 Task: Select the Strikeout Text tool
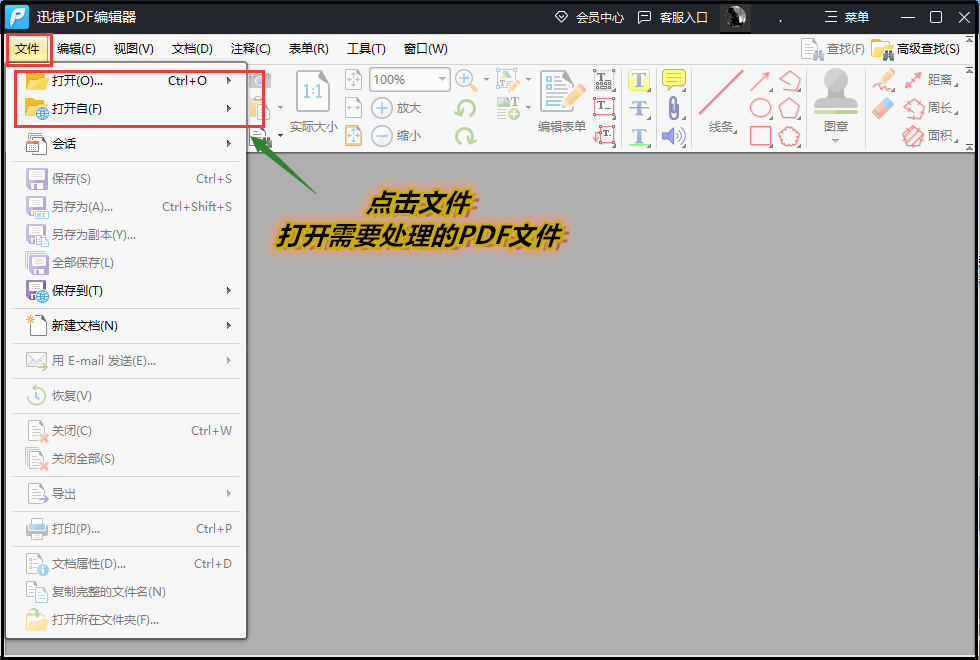coord(639,108)
